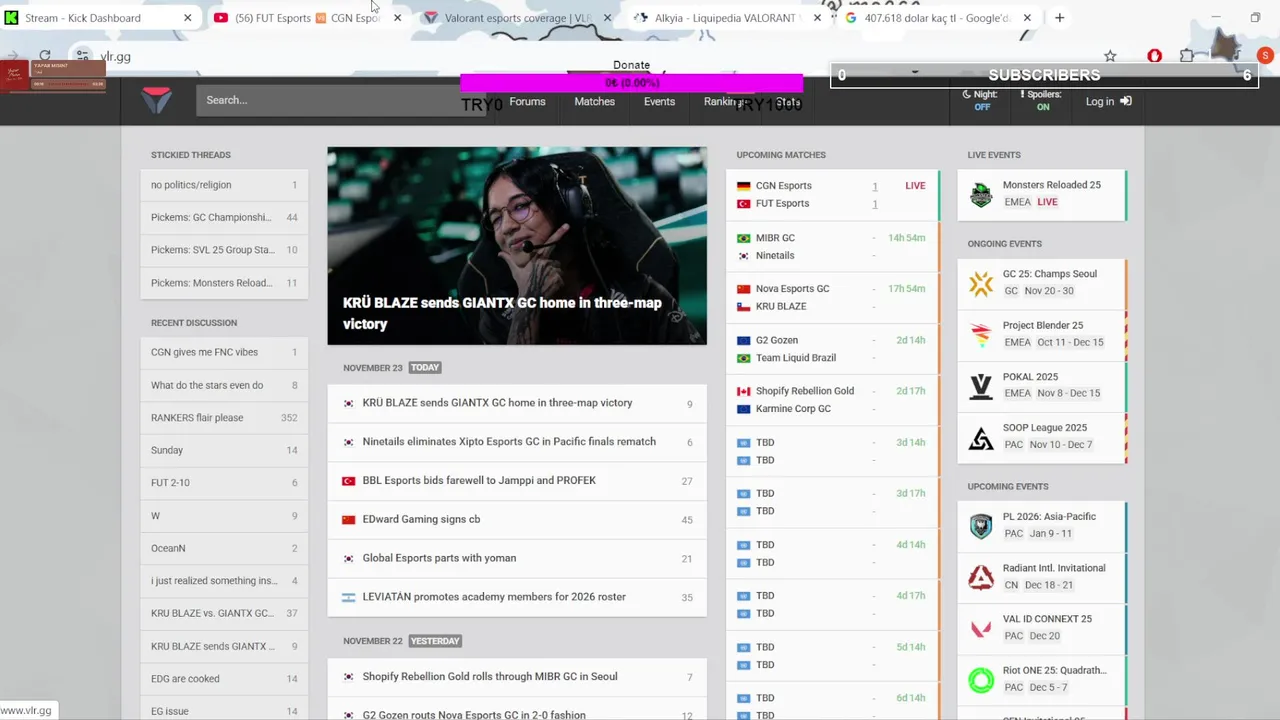The image size is (1280, 720).
Task: Click the browser reload icon
Action: coord(45,56)
